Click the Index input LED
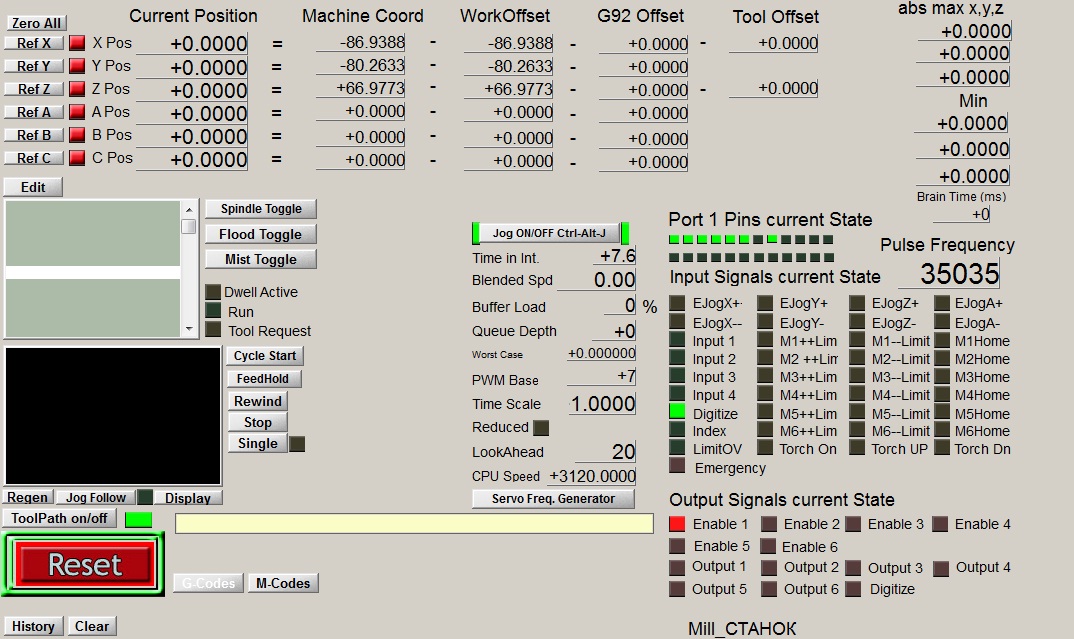 (x=677, y=429)
